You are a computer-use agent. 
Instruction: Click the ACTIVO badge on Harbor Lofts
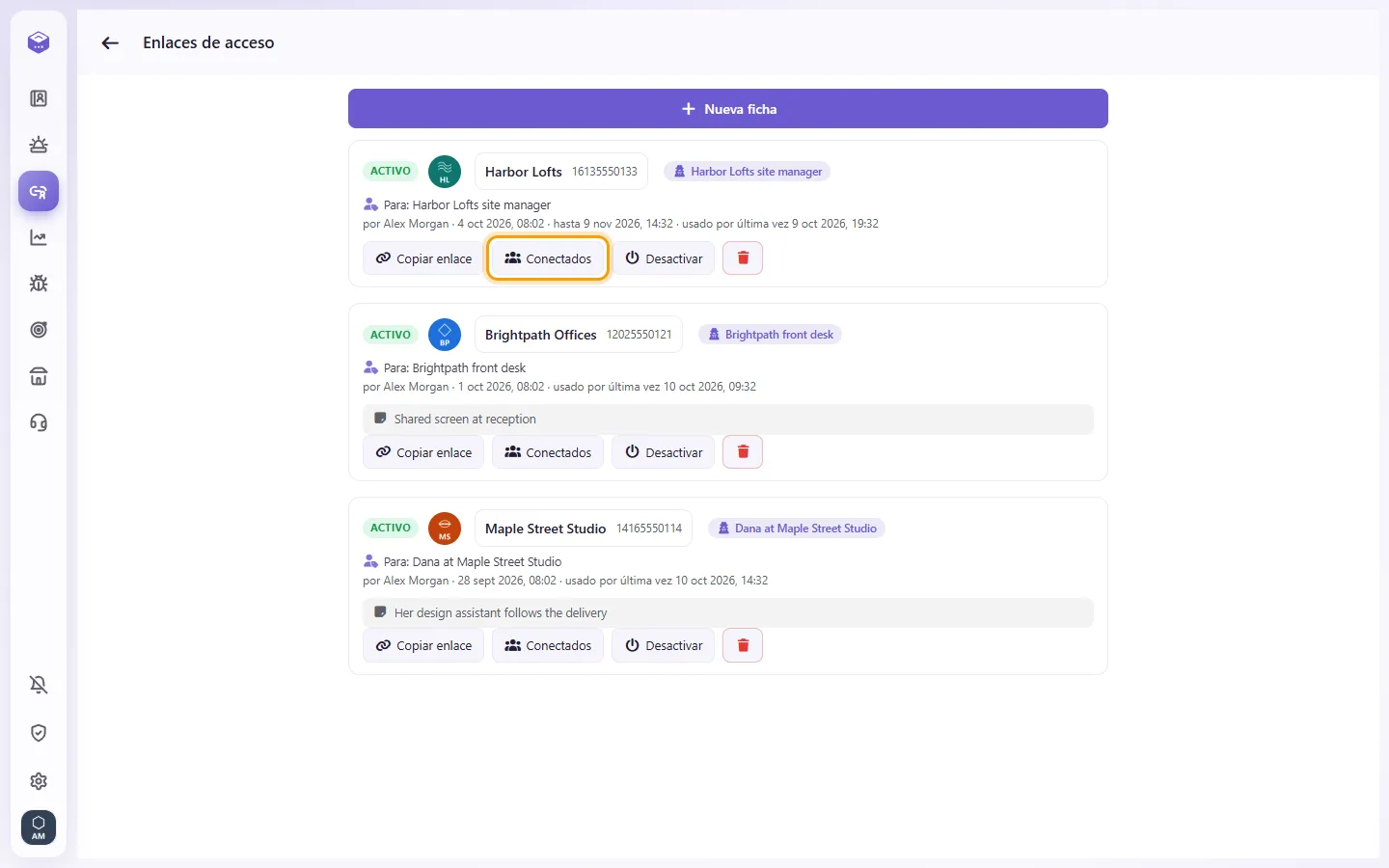pyautogui.click(x=391, y=172)
